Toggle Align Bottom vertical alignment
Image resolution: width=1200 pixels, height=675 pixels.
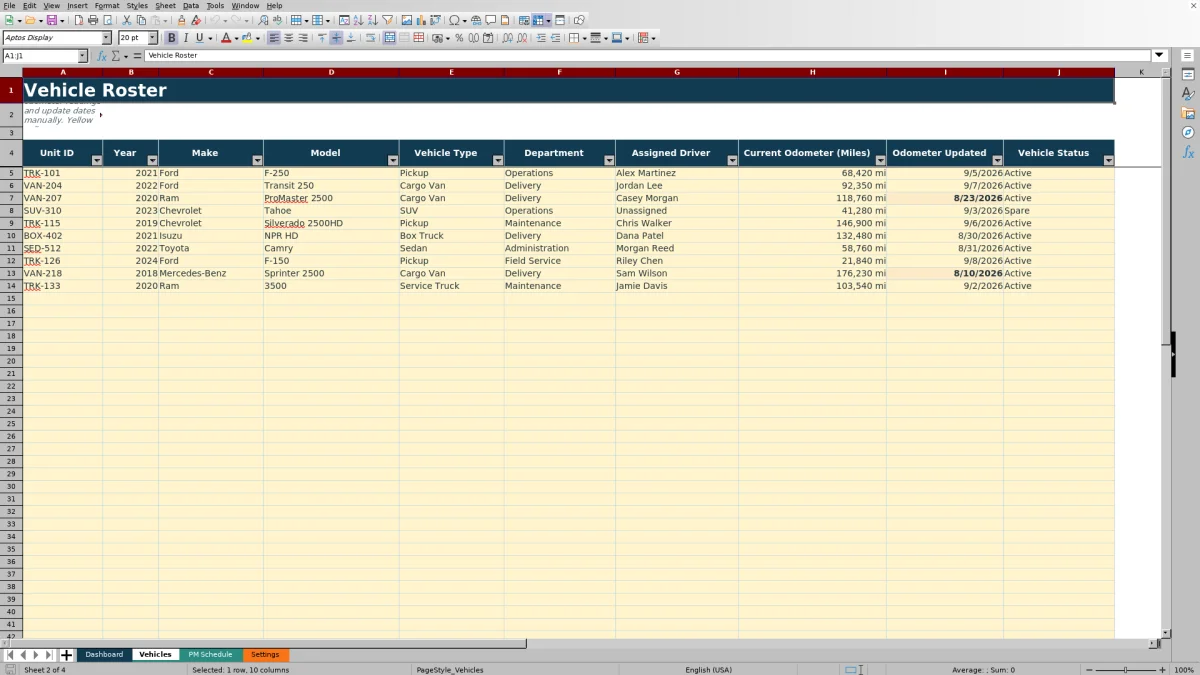pyautogui.click(x=351, y=38)
